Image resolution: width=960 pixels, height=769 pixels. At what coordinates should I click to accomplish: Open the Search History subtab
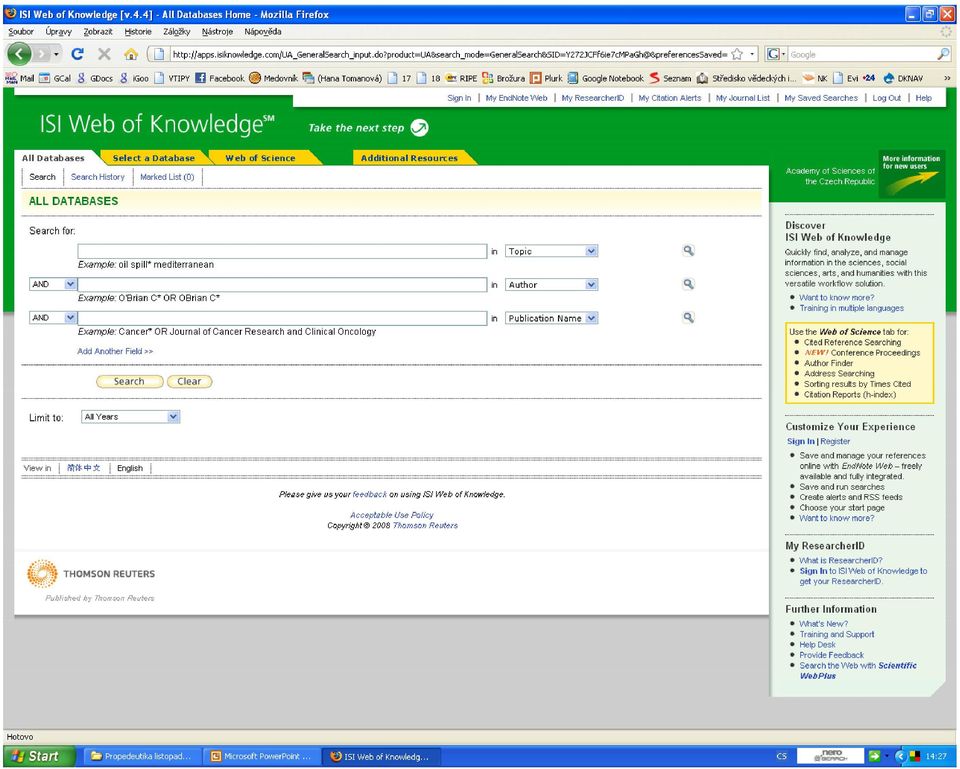point(97,177)
